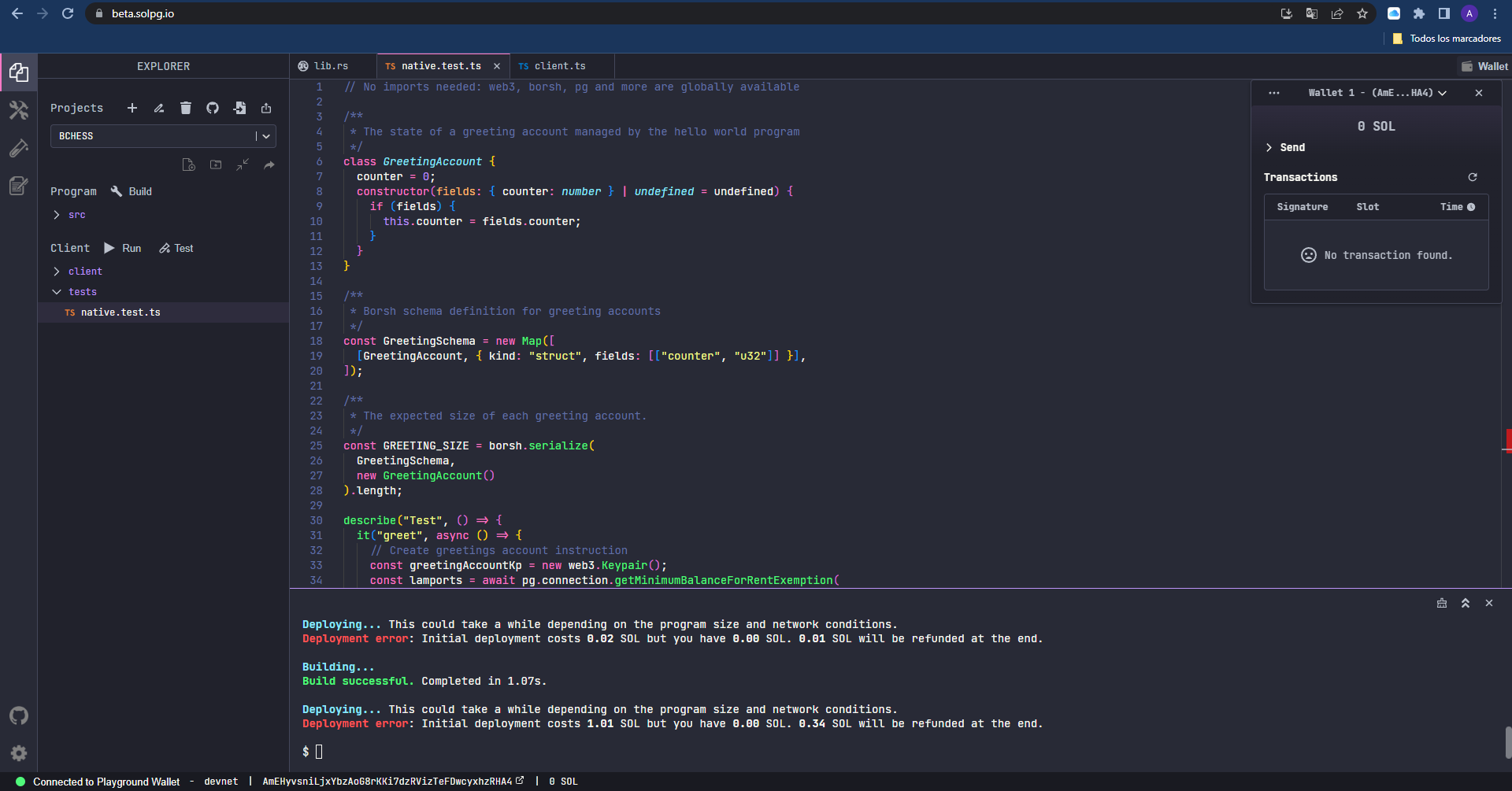Image resolution: width=1512 pixels, height=791 pixels.
Task: Open the wallet options menu (three dots)
Action: pyautogui.click(x=1274, y=92)
